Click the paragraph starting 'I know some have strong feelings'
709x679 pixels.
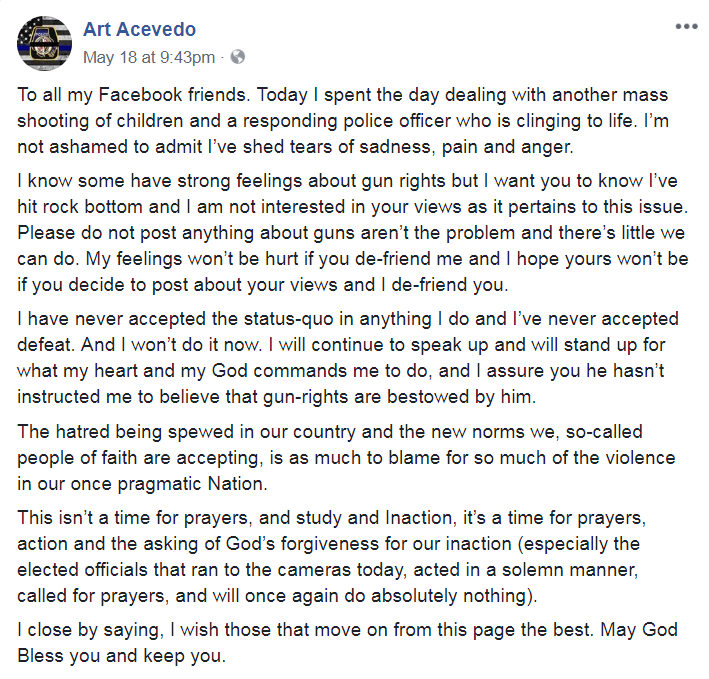(x=353, y=233)
